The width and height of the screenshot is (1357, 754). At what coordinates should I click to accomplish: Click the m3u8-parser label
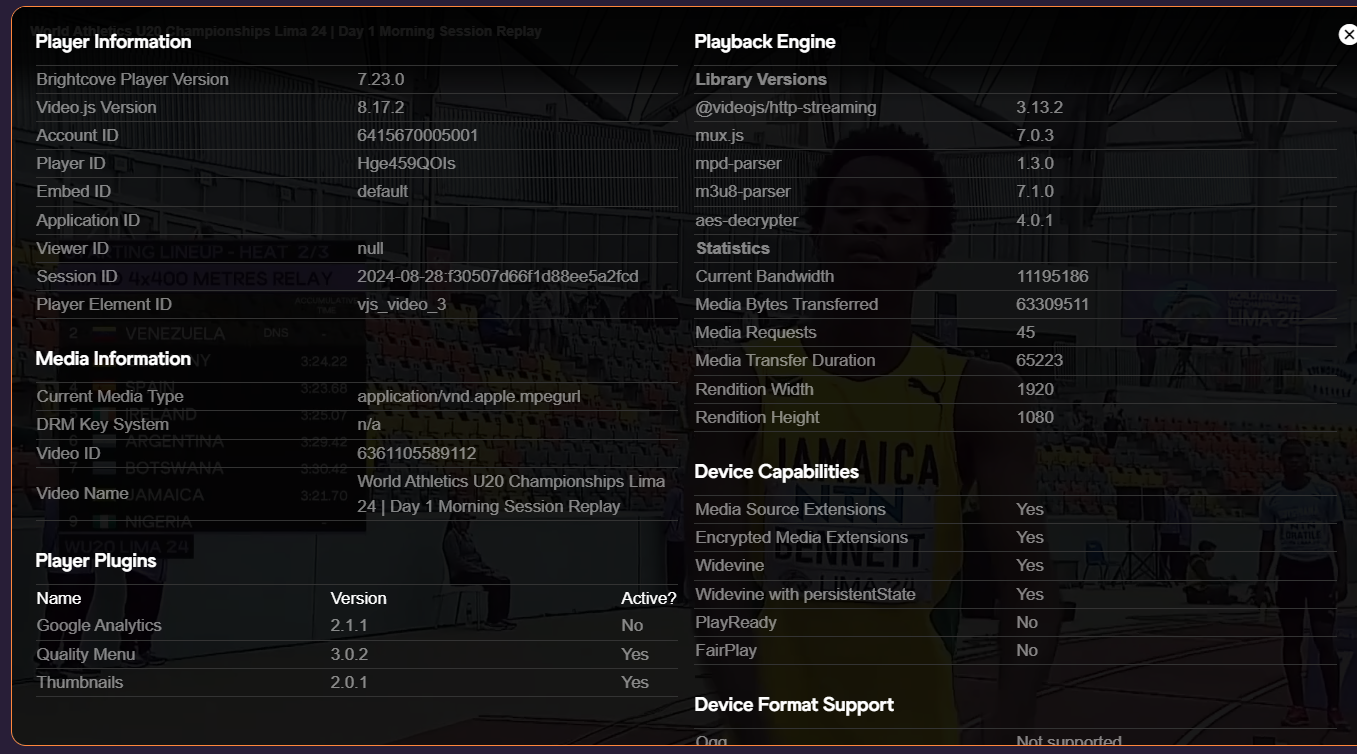pyautogui.click(x=743, y=191)
